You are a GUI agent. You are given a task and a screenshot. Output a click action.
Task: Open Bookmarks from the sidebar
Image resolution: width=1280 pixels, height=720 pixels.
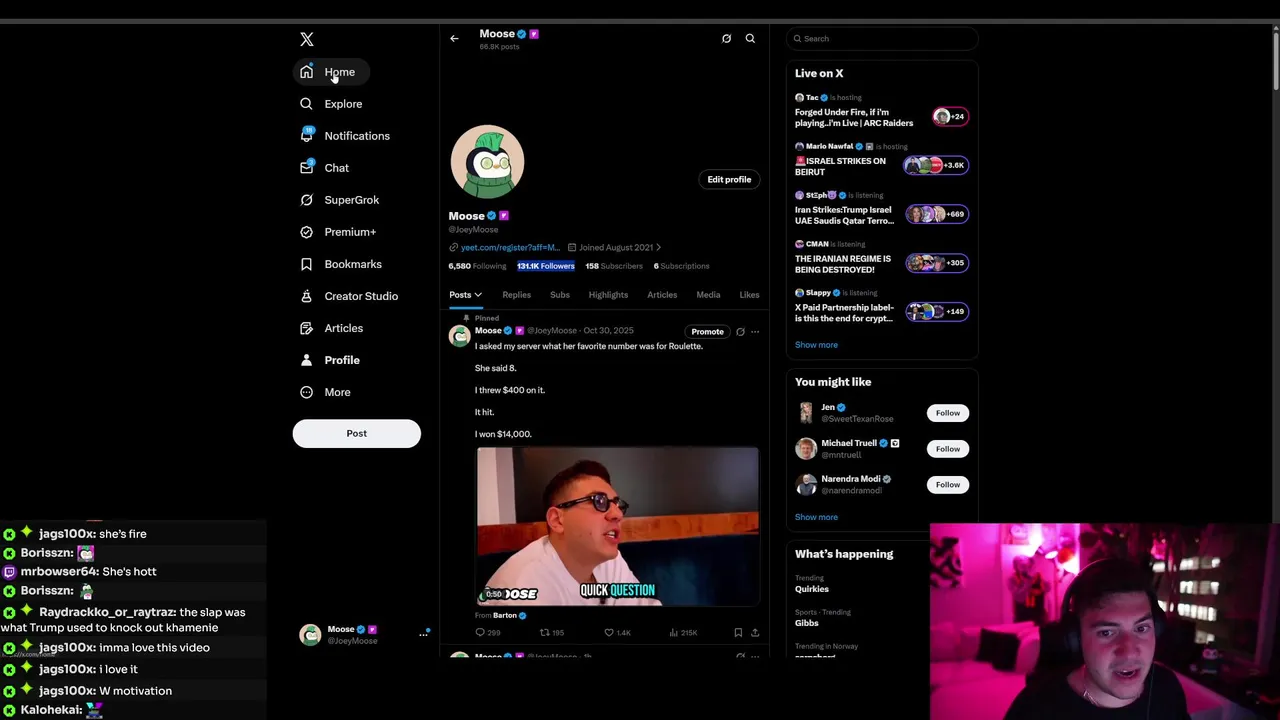[341, 264]
